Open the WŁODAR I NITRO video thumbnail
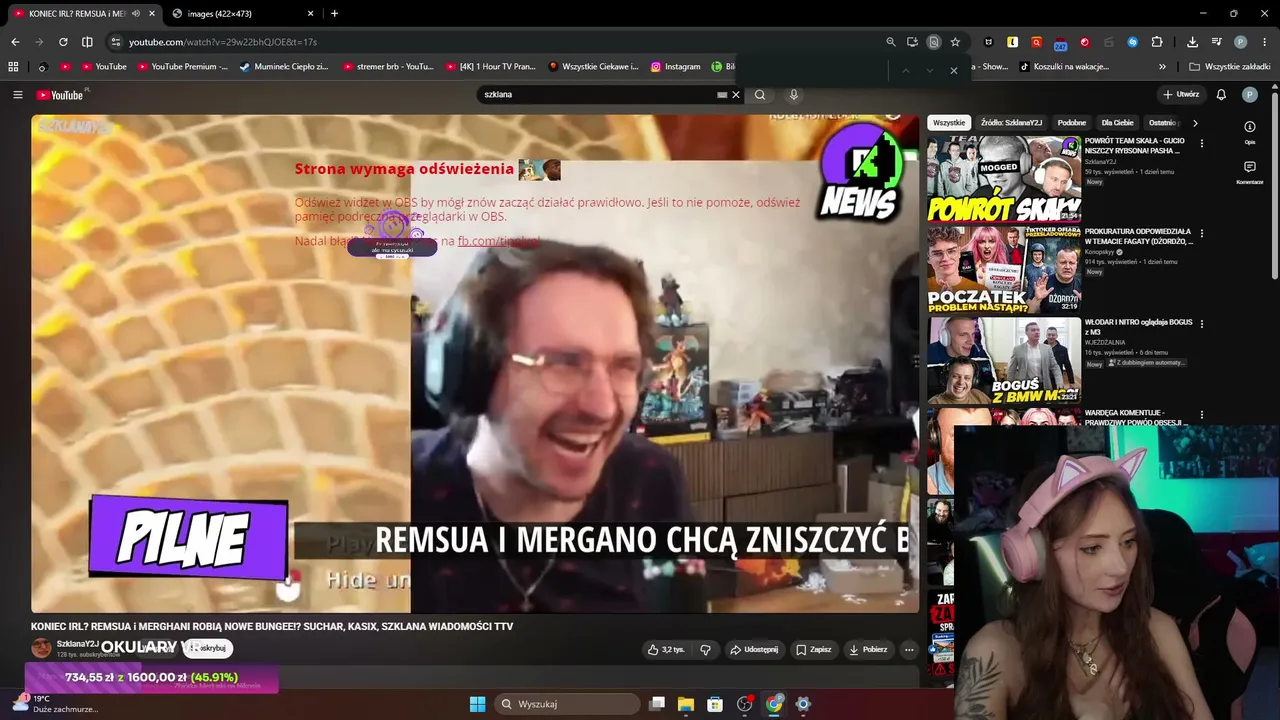1280x720 pixels. point(1004,360)
